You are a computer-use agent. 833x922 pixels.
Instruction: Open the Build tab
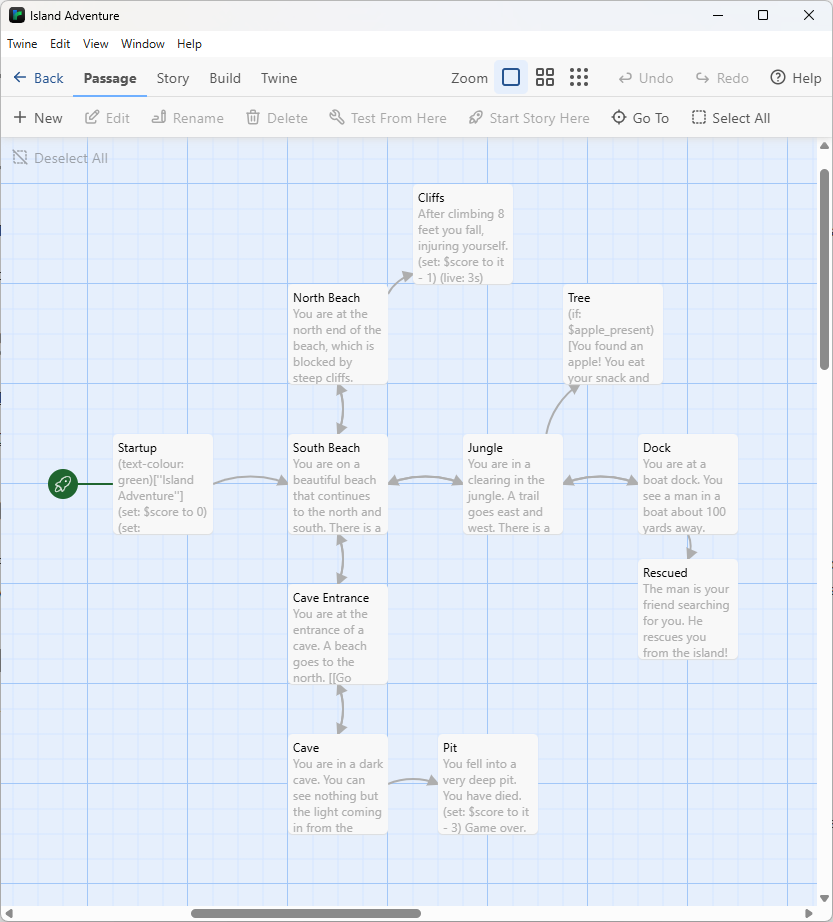click(225, 78)
